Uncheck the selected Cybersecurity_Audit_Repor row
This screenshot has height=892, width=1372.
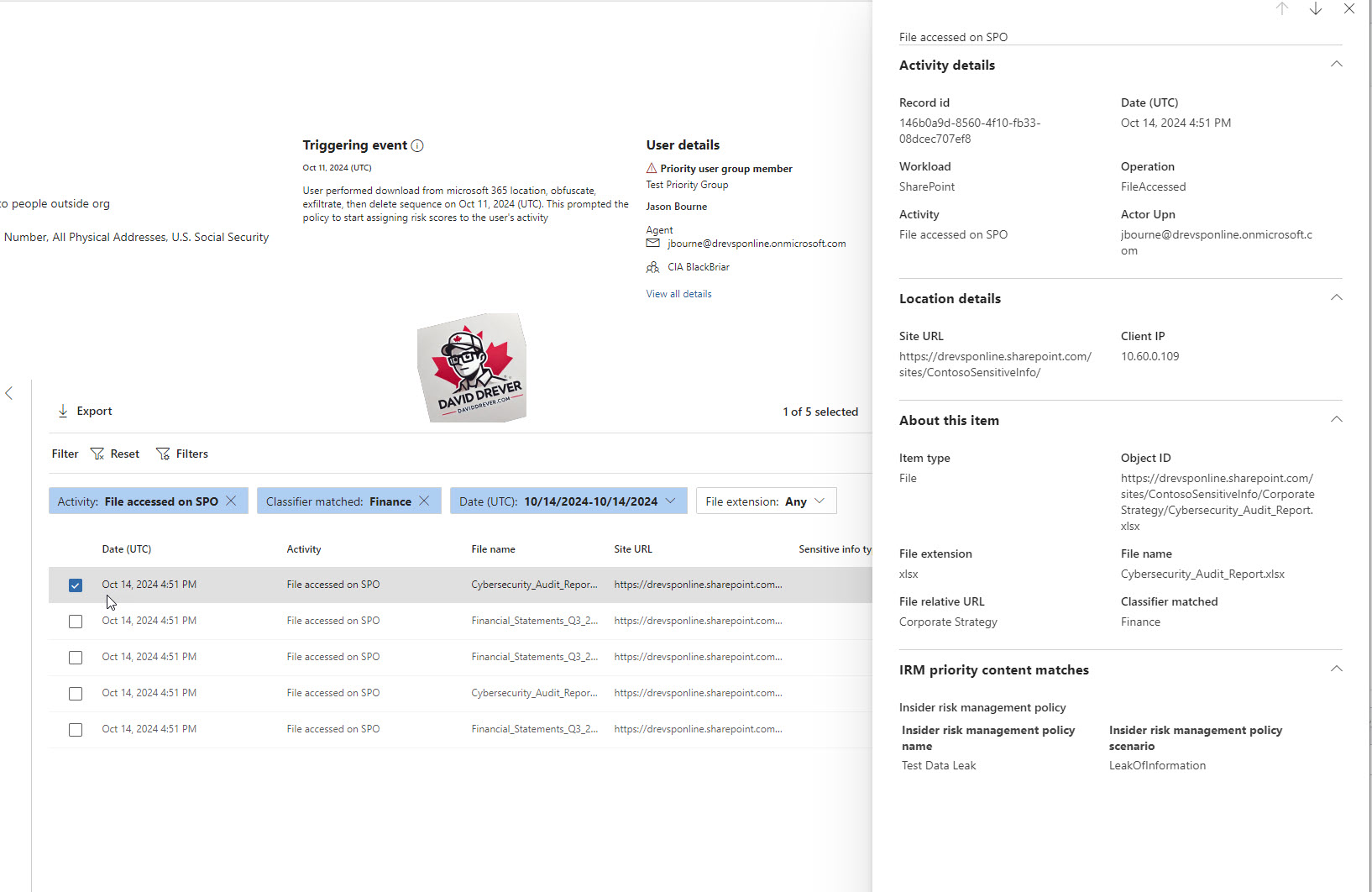[76, 585]
